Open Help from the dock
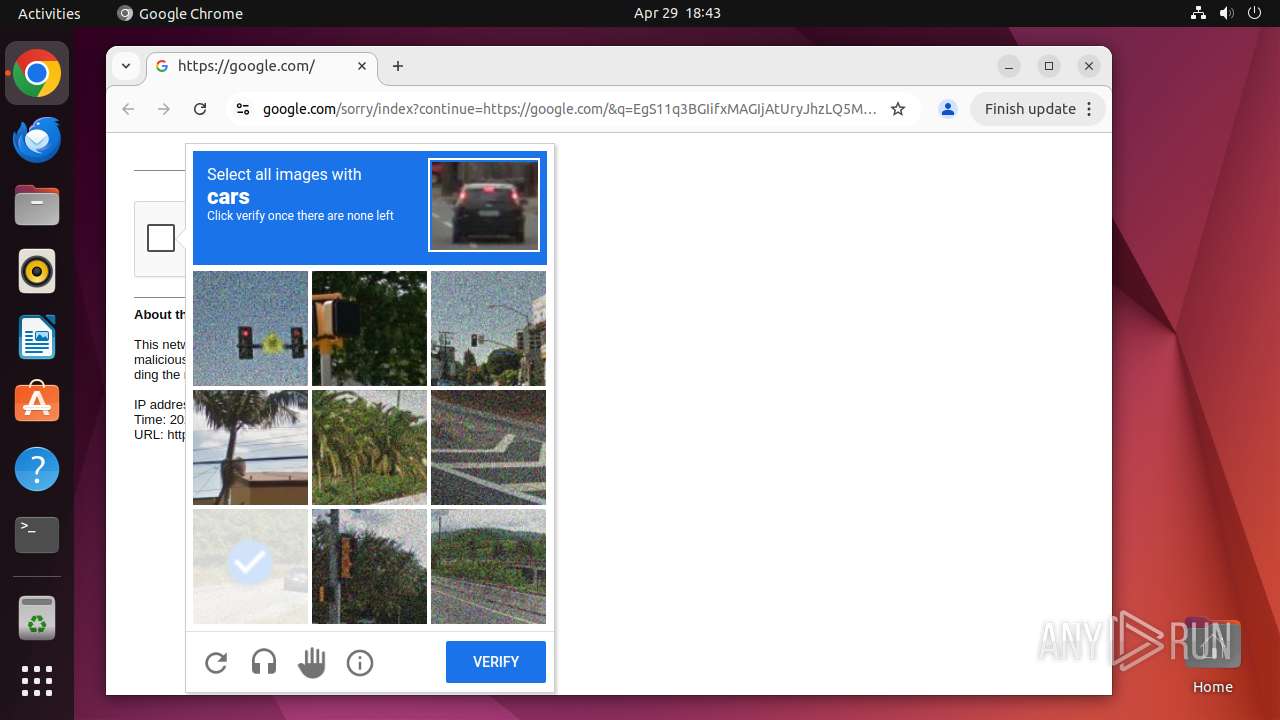The image size is (1280, 720). [x=37, y=469]
